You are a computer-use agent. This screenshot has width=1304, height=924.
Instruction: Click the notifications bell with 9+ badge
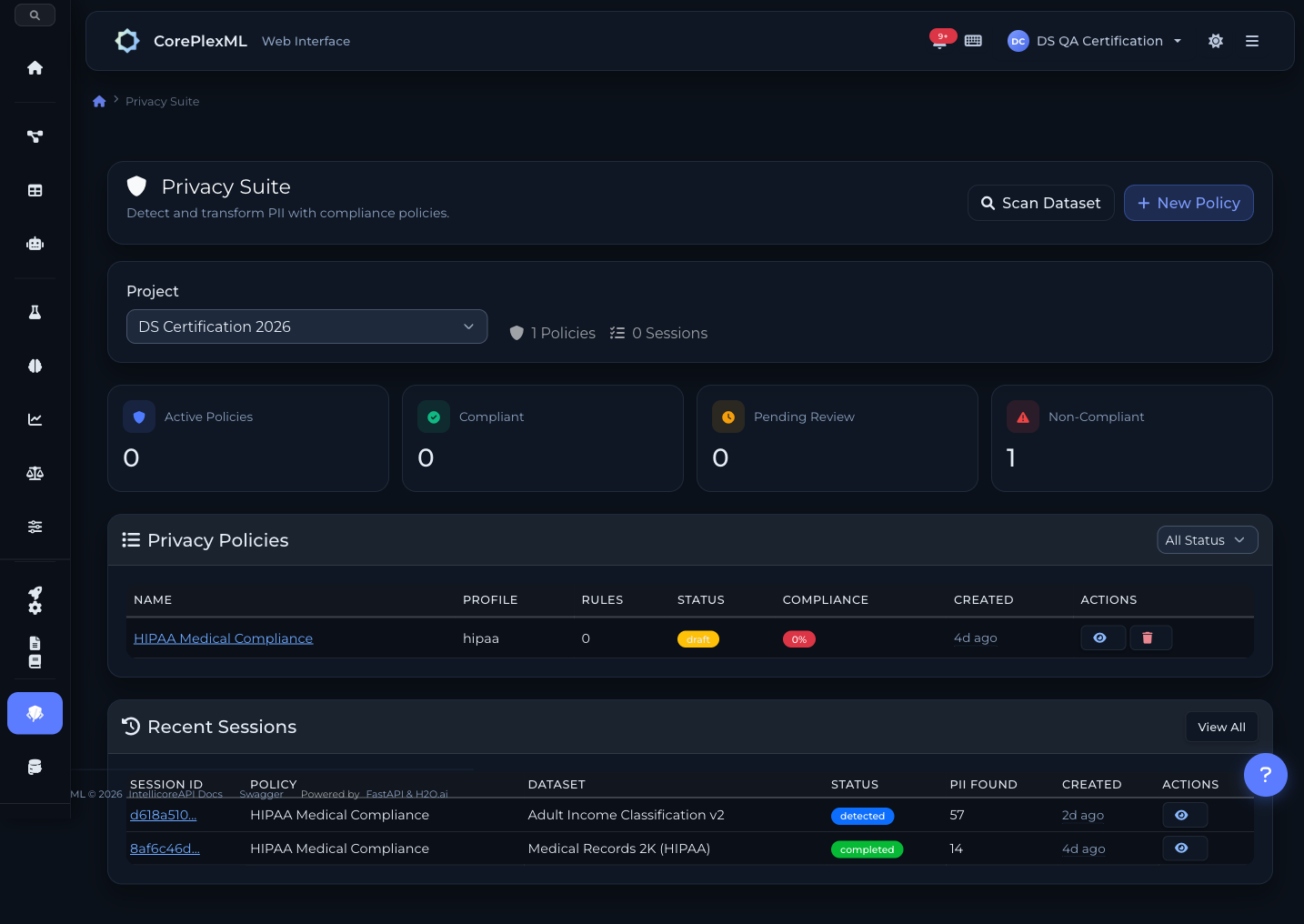point(939,40)
